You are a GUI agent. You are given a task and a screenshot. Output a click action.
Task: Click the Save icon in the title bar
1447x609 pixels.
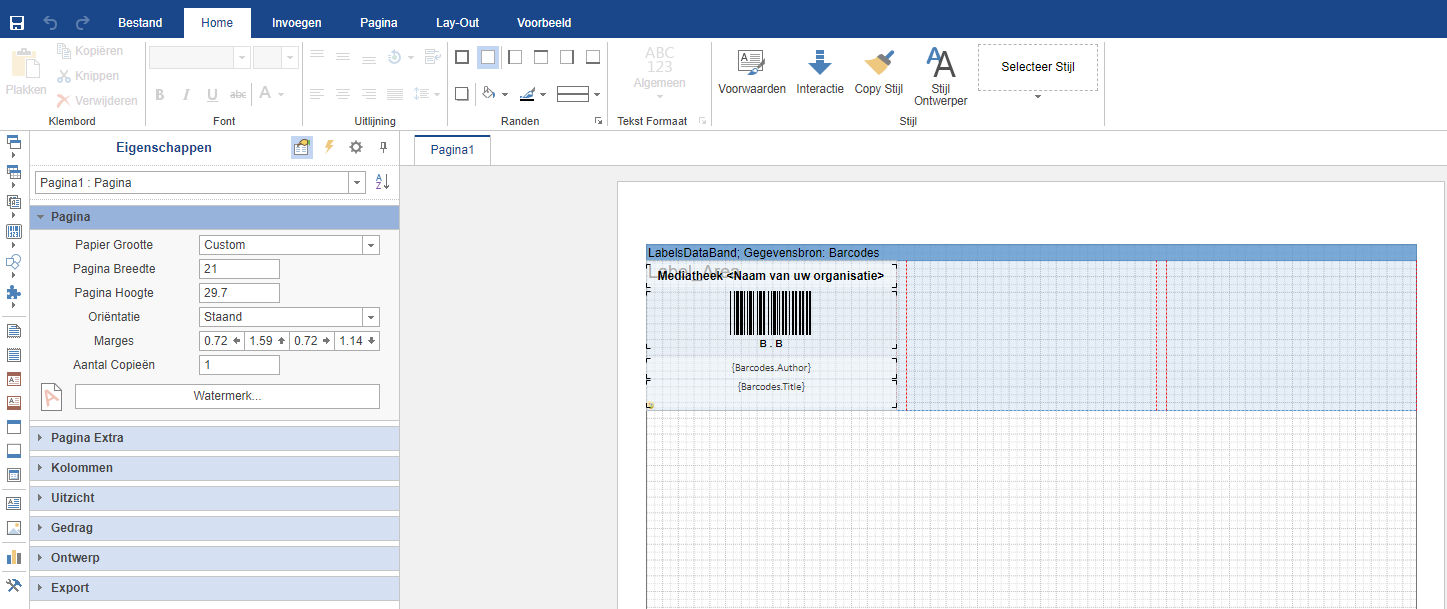click(17, 22)
